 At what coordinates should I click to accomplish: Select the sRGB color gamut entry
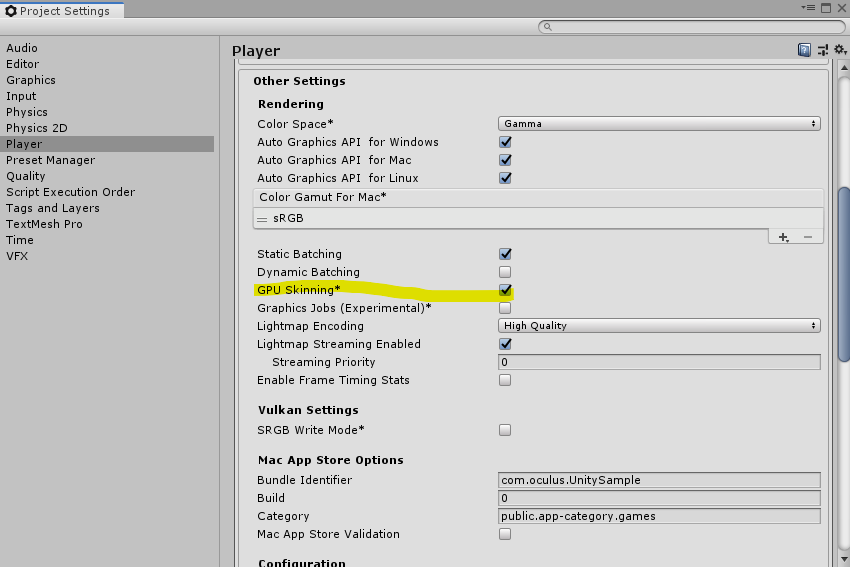point(538,218)
